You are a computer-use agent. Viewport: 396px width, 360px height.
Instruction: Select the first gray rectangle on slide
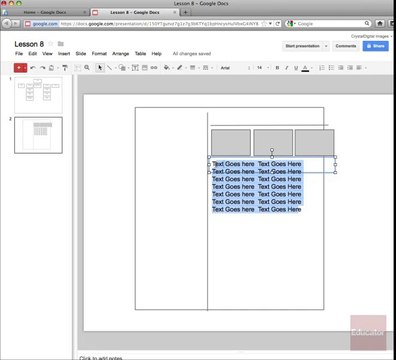(x=231, y=143)
